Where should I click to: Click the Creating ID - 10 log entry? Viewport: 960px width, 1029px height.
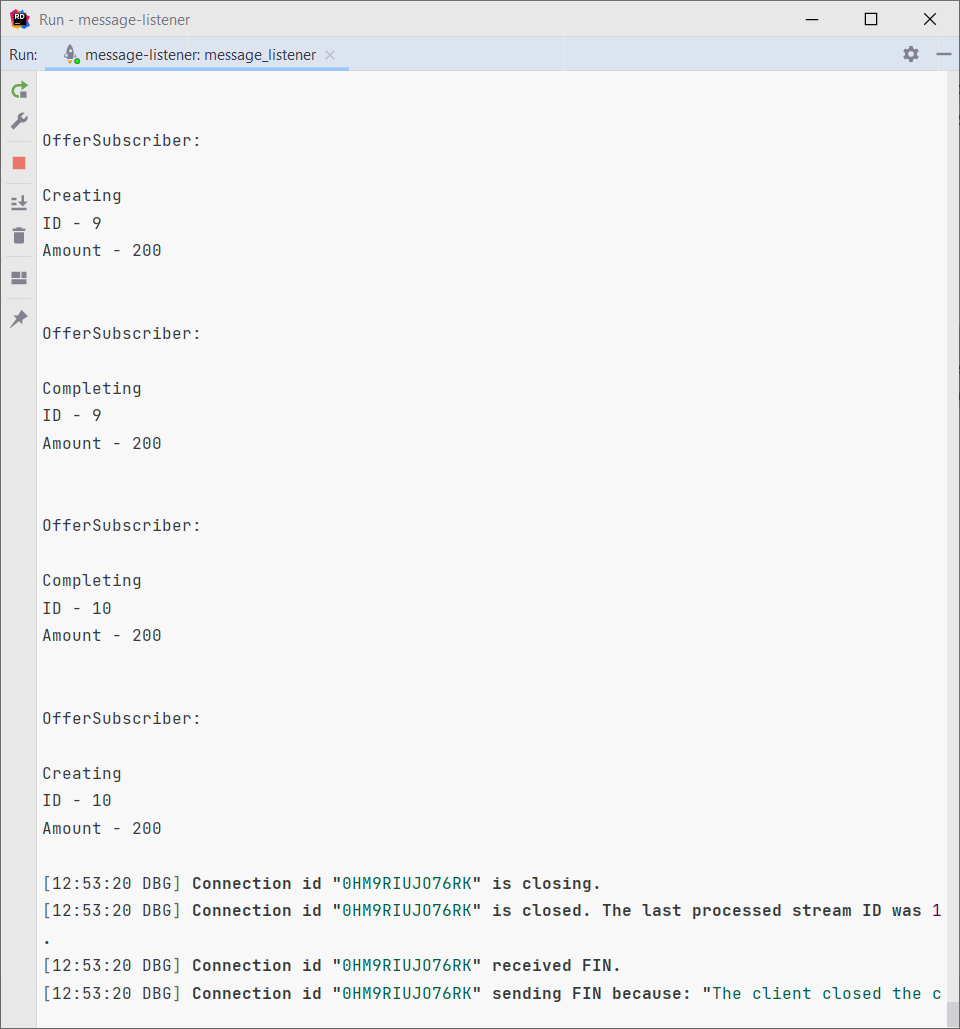pyautogui.click(x=76, y=800)
